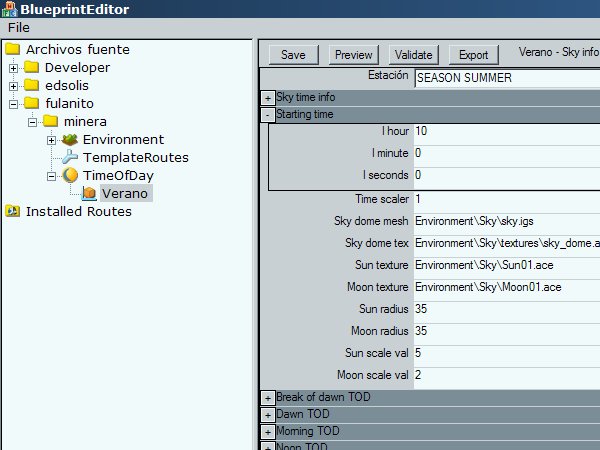Screen dimensions: 600x450
Task: Click the TimeOfDay sun icon
Action: (x=69, y=176)
